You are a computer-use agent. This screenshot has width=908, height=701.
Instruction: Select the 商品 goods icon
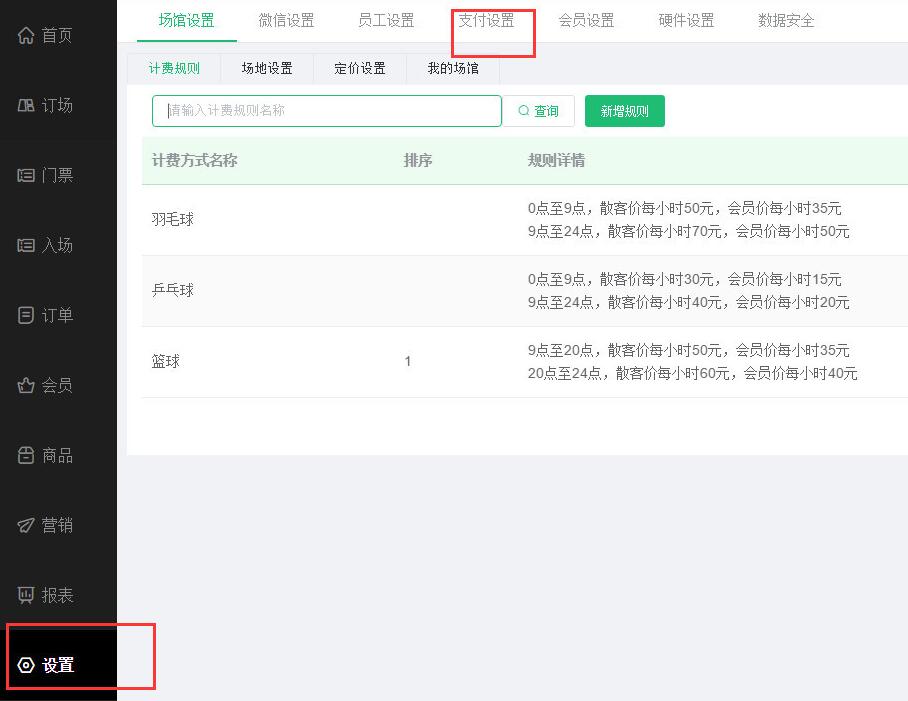pyautogui.click(x=27, y=456)
